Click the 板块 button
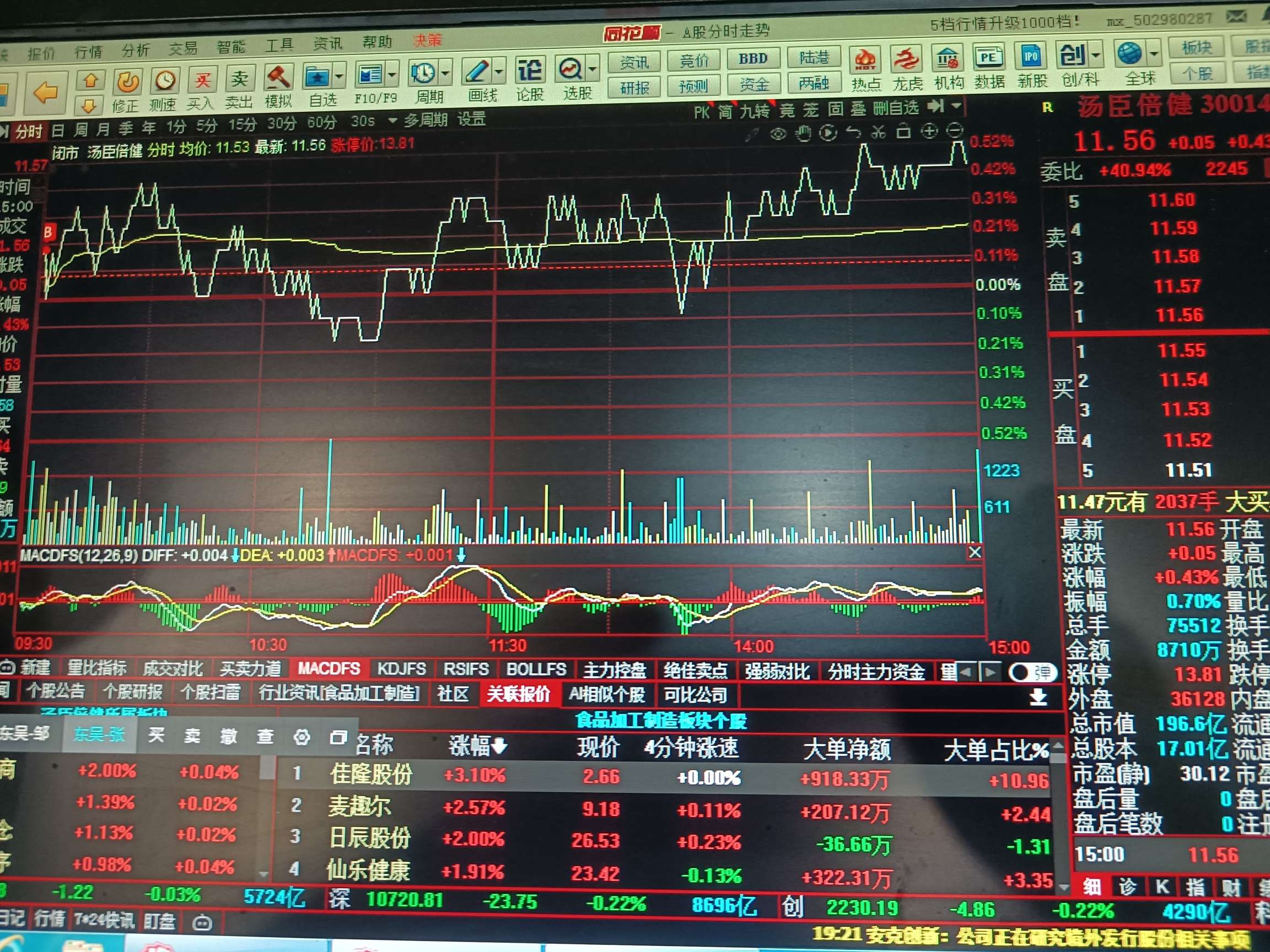 click(1198, 47)
